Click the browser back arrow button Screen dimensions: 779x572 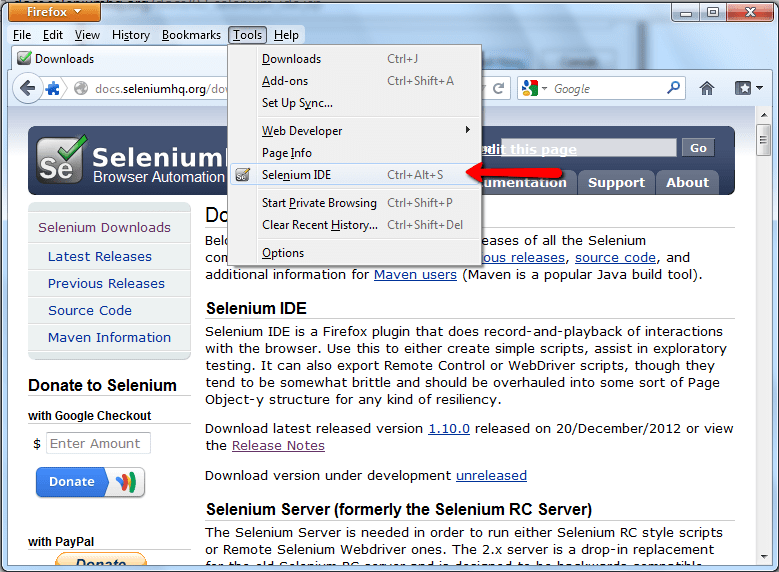(x=27, y=88)
